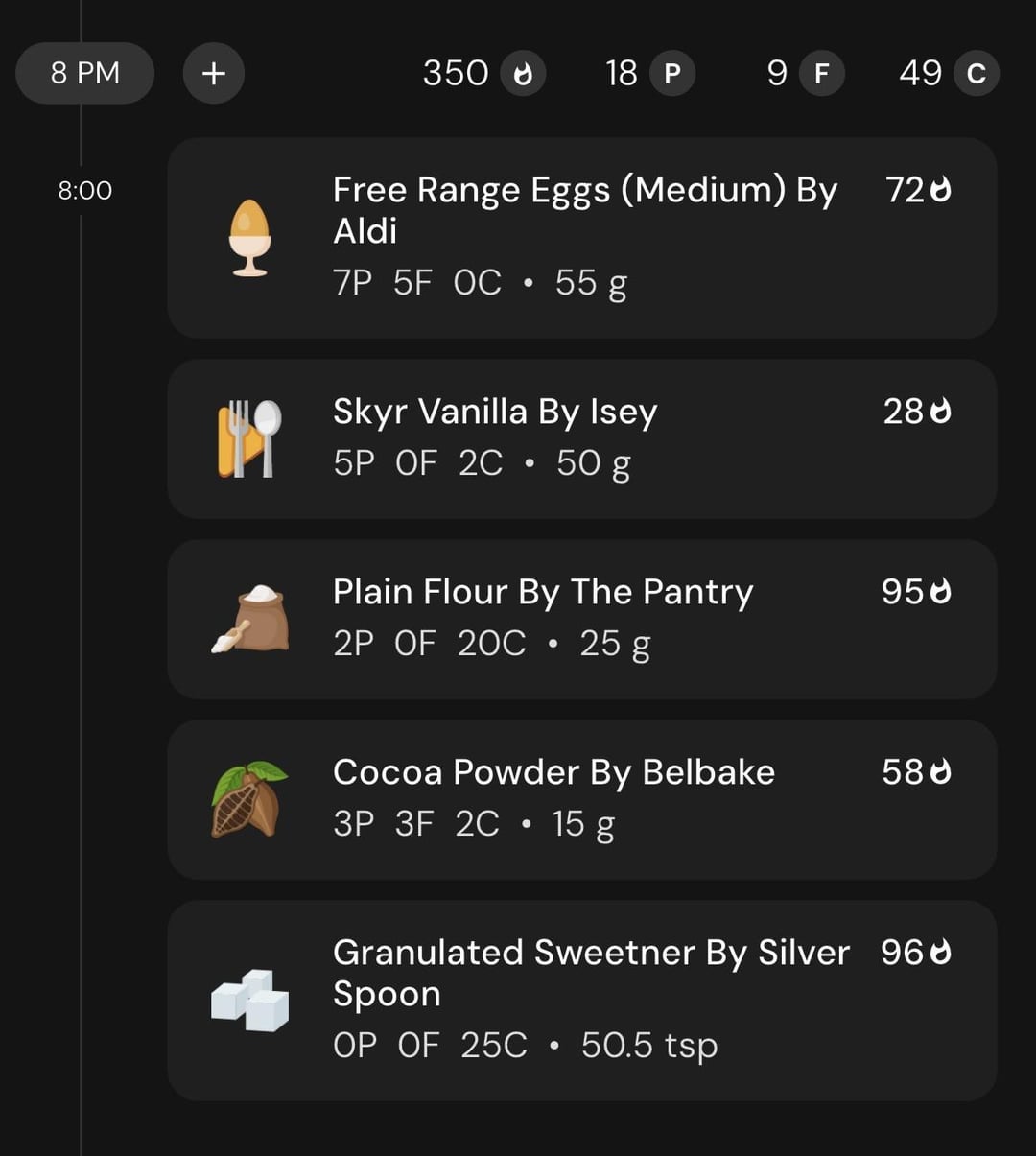
Task: Select the flour sack icon
Action: click(250, 619)
